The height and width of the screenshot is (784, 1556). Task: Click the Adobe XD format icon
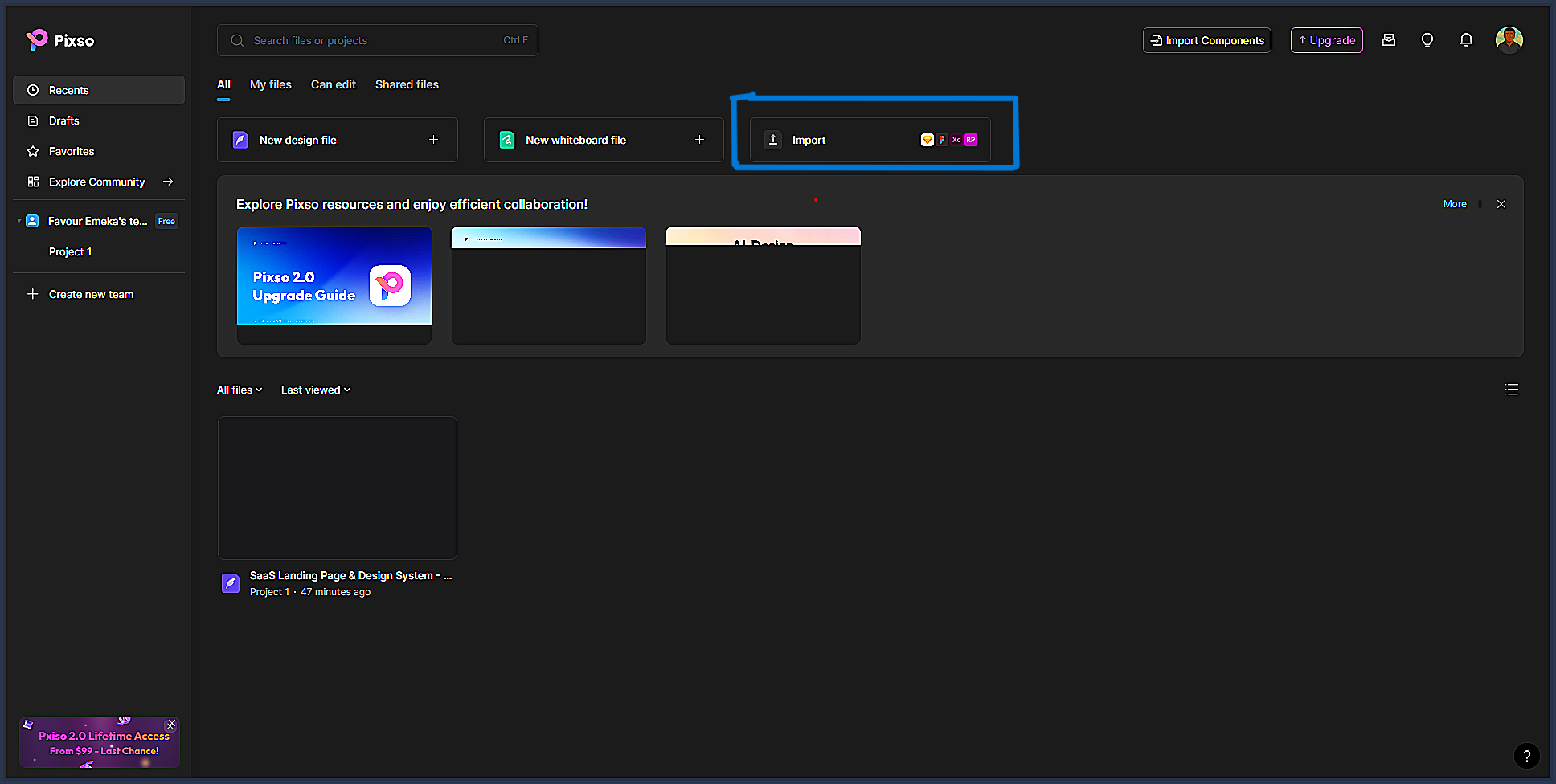pos(956,140)
